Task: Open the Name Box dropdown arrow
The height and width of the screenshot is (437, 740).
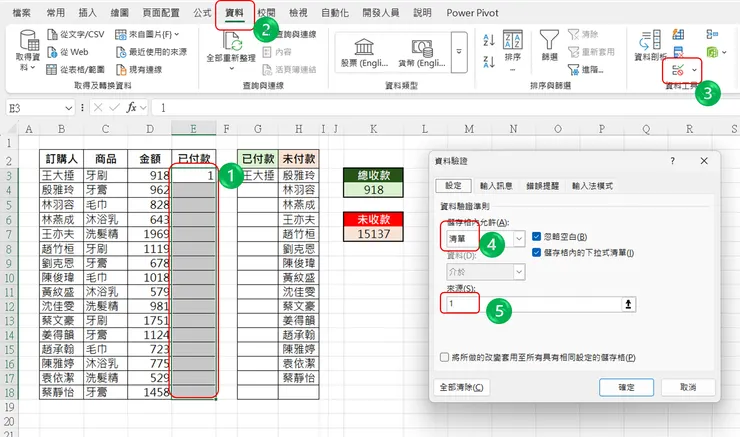Action: coord(68,108)
